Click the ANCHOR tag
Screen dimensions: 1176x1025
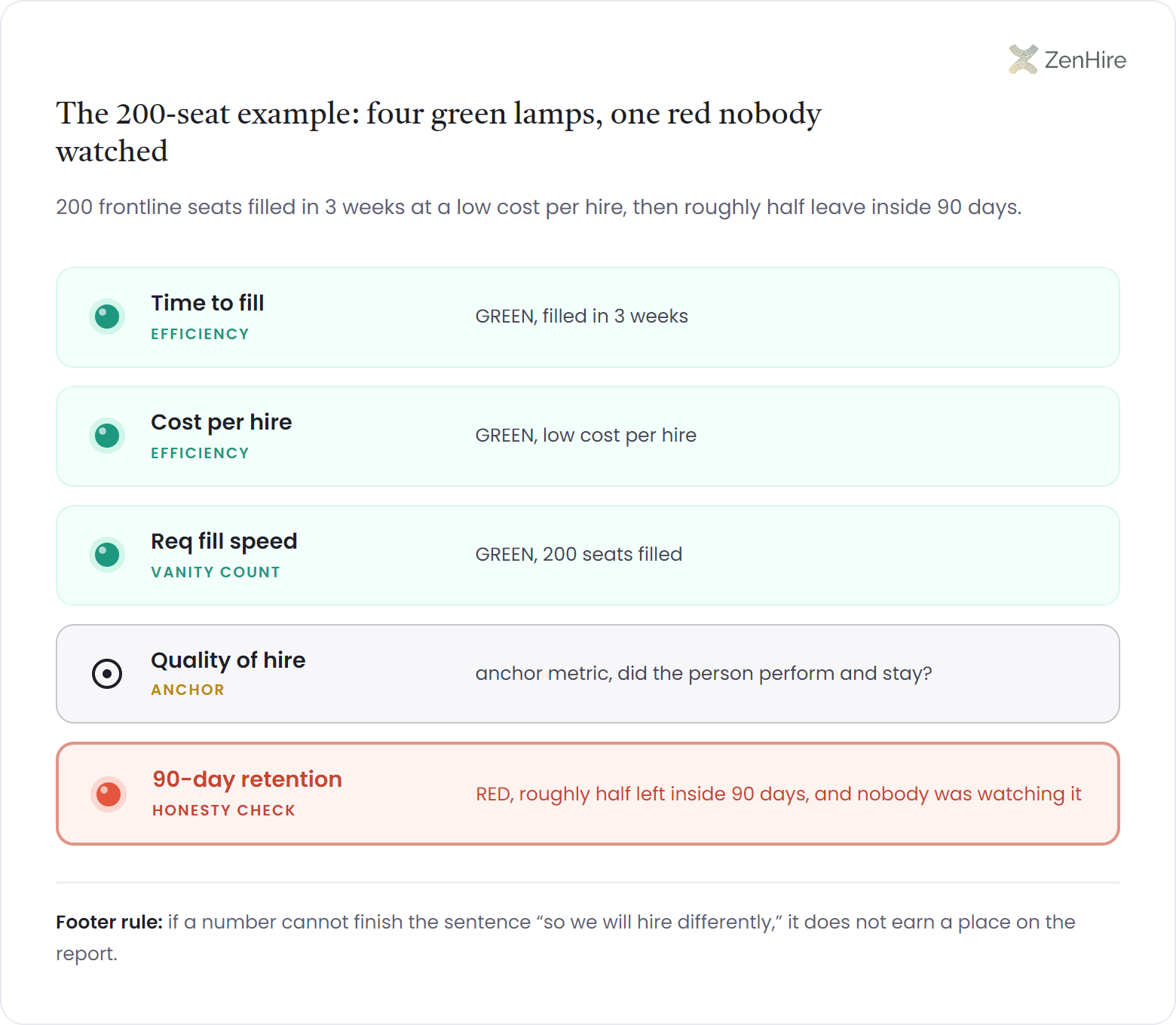pyautogui.click(x=188, y=690)
